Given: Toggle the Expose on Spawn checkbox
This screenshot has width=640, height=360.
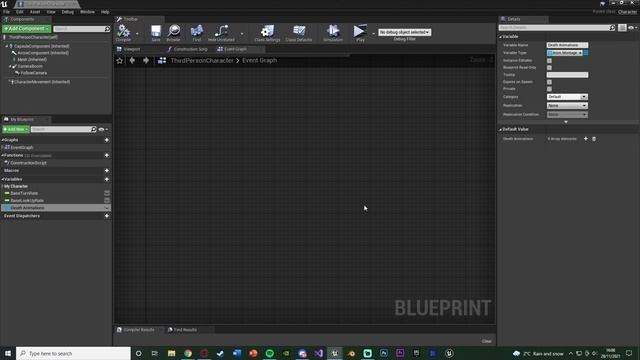Looking at the screenshot, I should pyautogui.click(x=549, y=82).
